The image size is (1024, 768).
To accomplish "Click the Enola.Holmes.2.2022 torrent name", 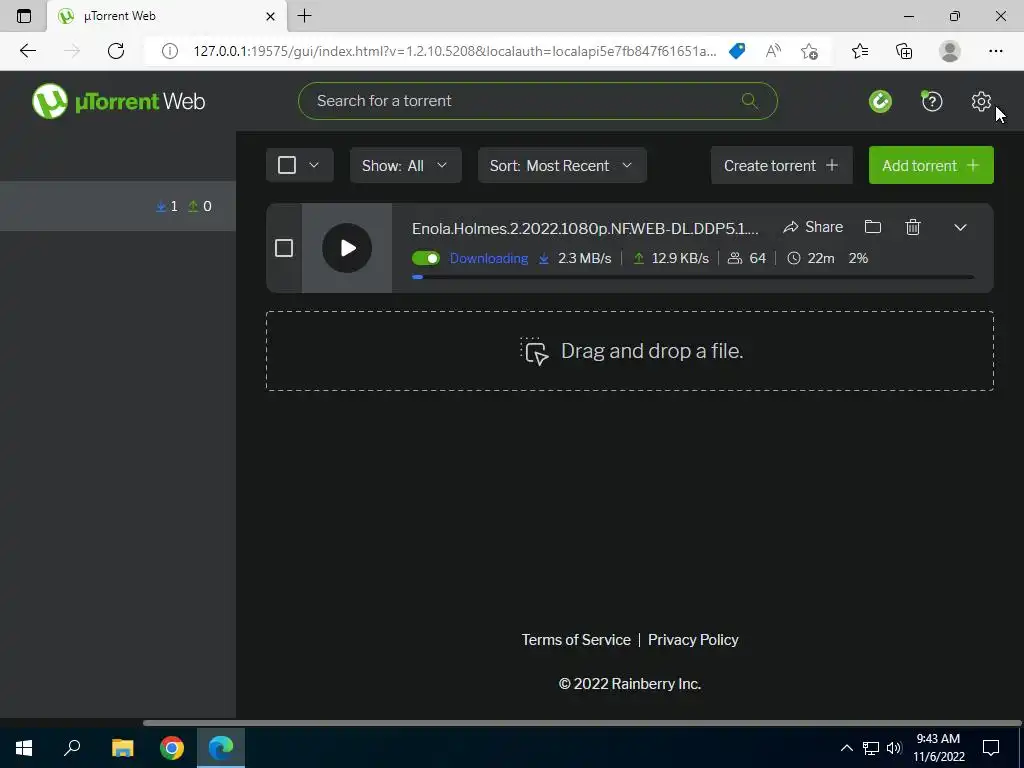I will pyautogui.click(x=585, y=229).
